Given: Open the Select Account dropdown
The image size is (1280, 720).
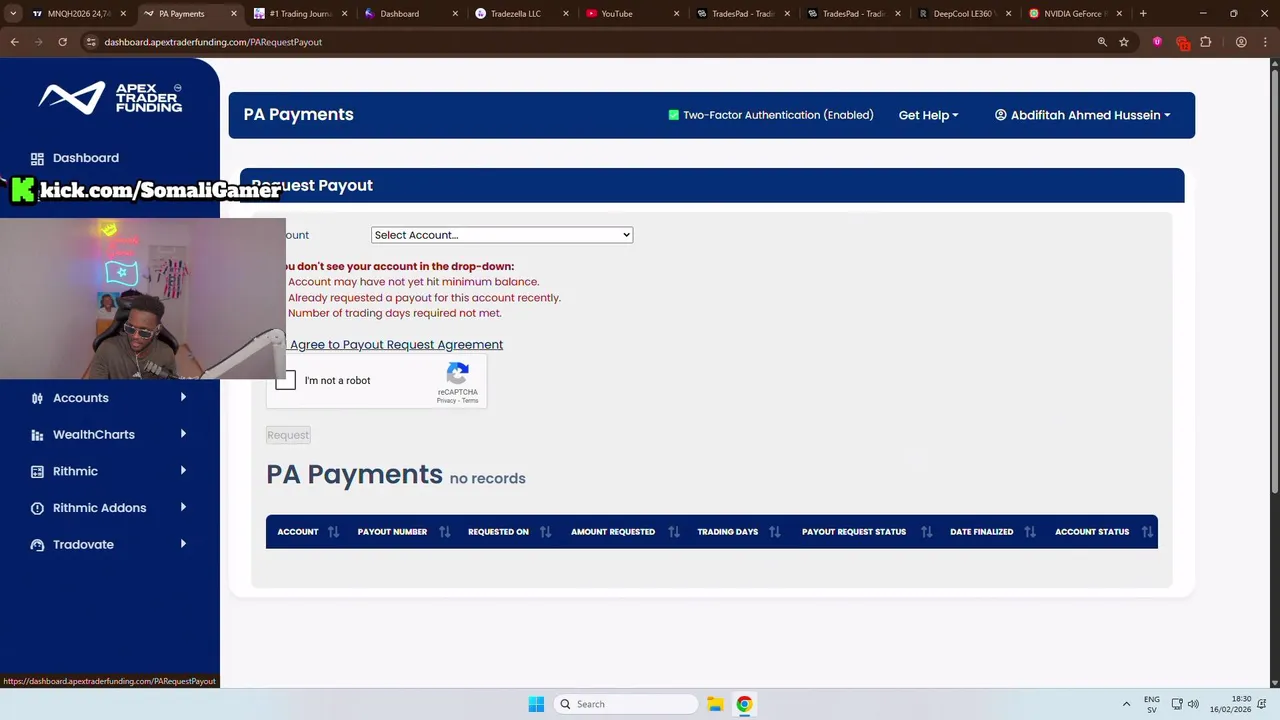Looking at the screenshot, I should [x=502, y=235].
